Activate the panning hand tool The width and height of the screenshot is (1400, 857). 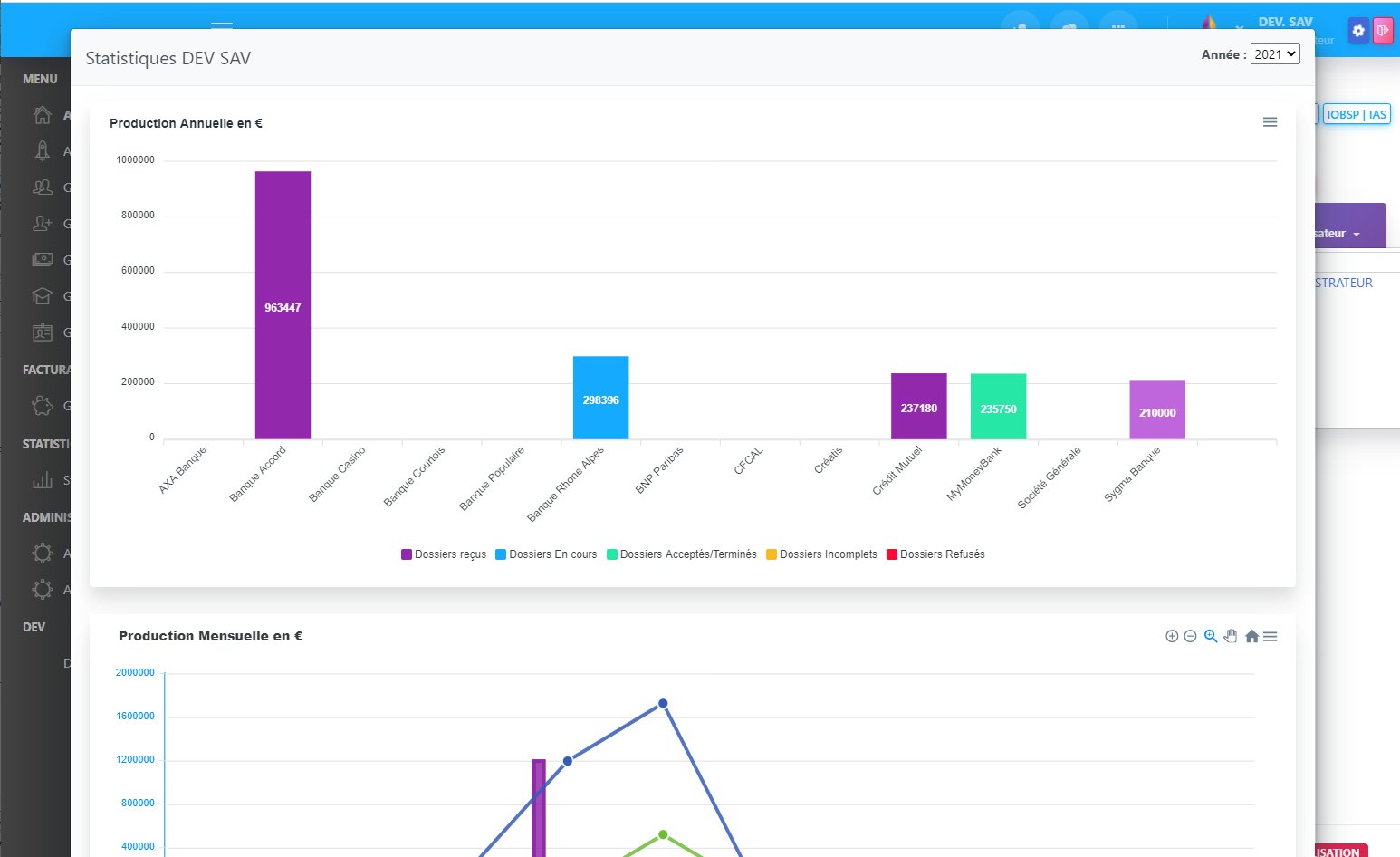[x=1231, y=636]
